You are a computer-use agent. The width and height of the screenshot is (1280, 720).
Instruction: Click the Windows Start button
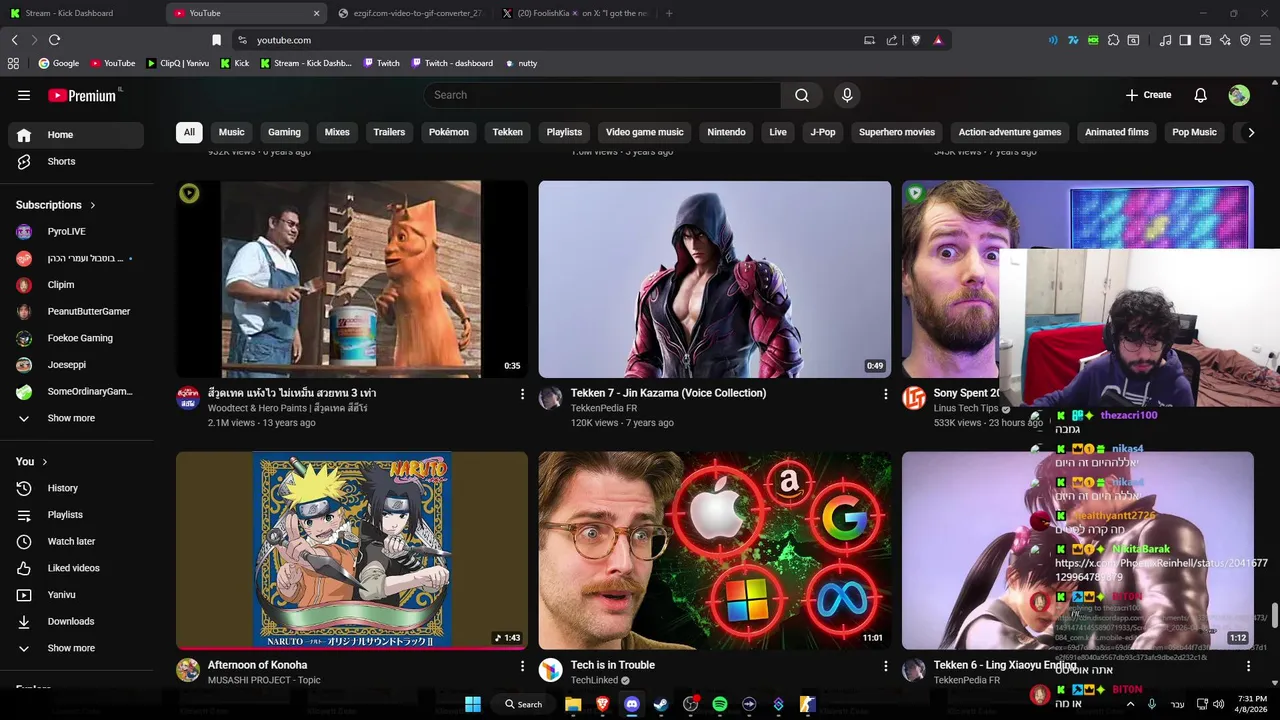[473, 704]
